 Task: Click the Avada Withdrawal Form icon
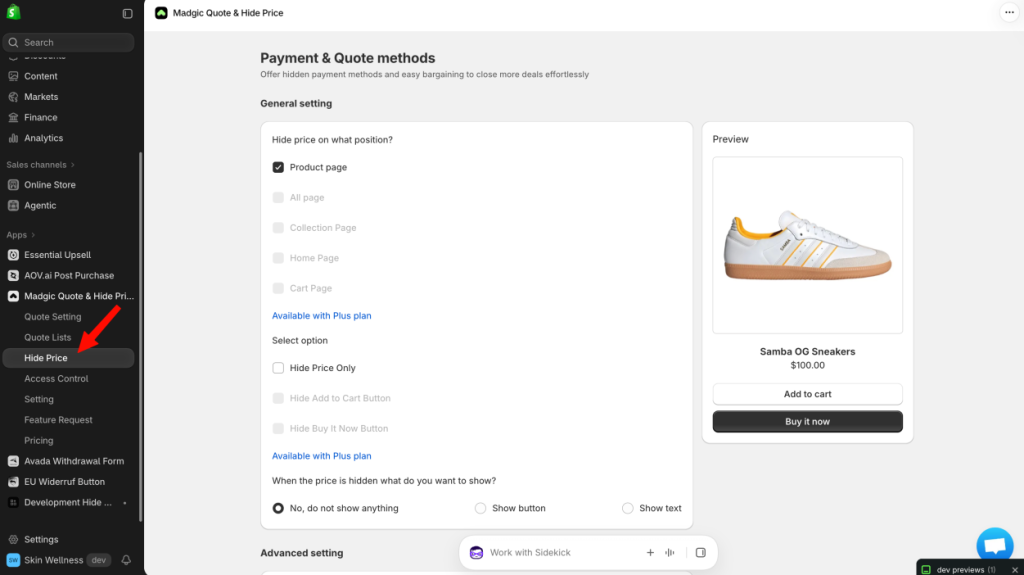coord(13,461)
